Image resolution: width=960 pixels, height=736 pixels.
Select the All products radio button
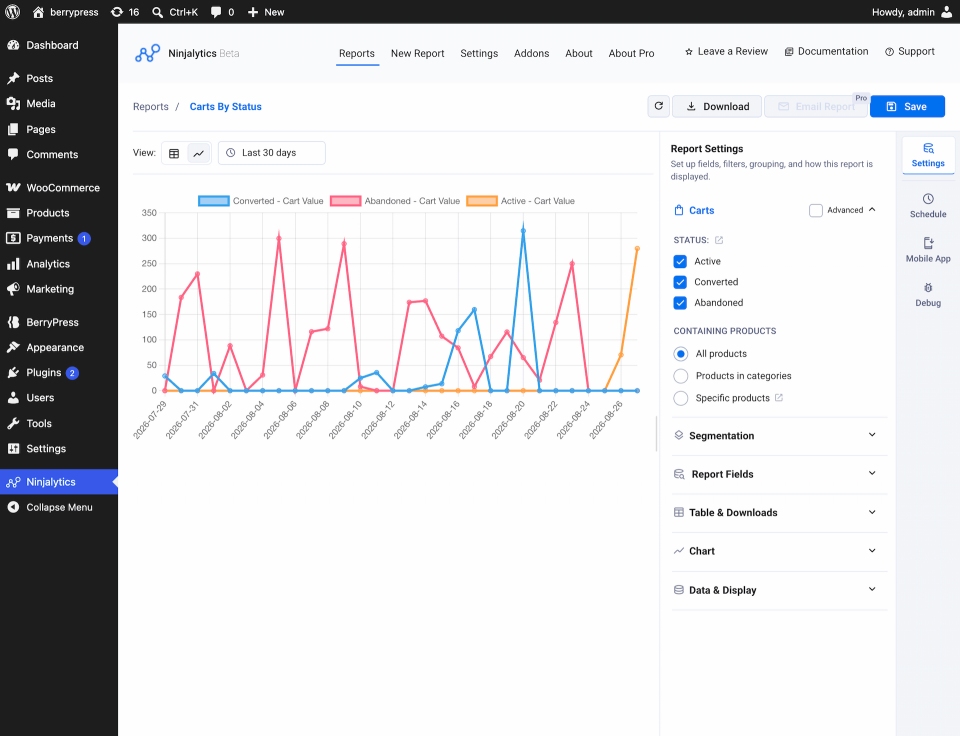[680, 354]
